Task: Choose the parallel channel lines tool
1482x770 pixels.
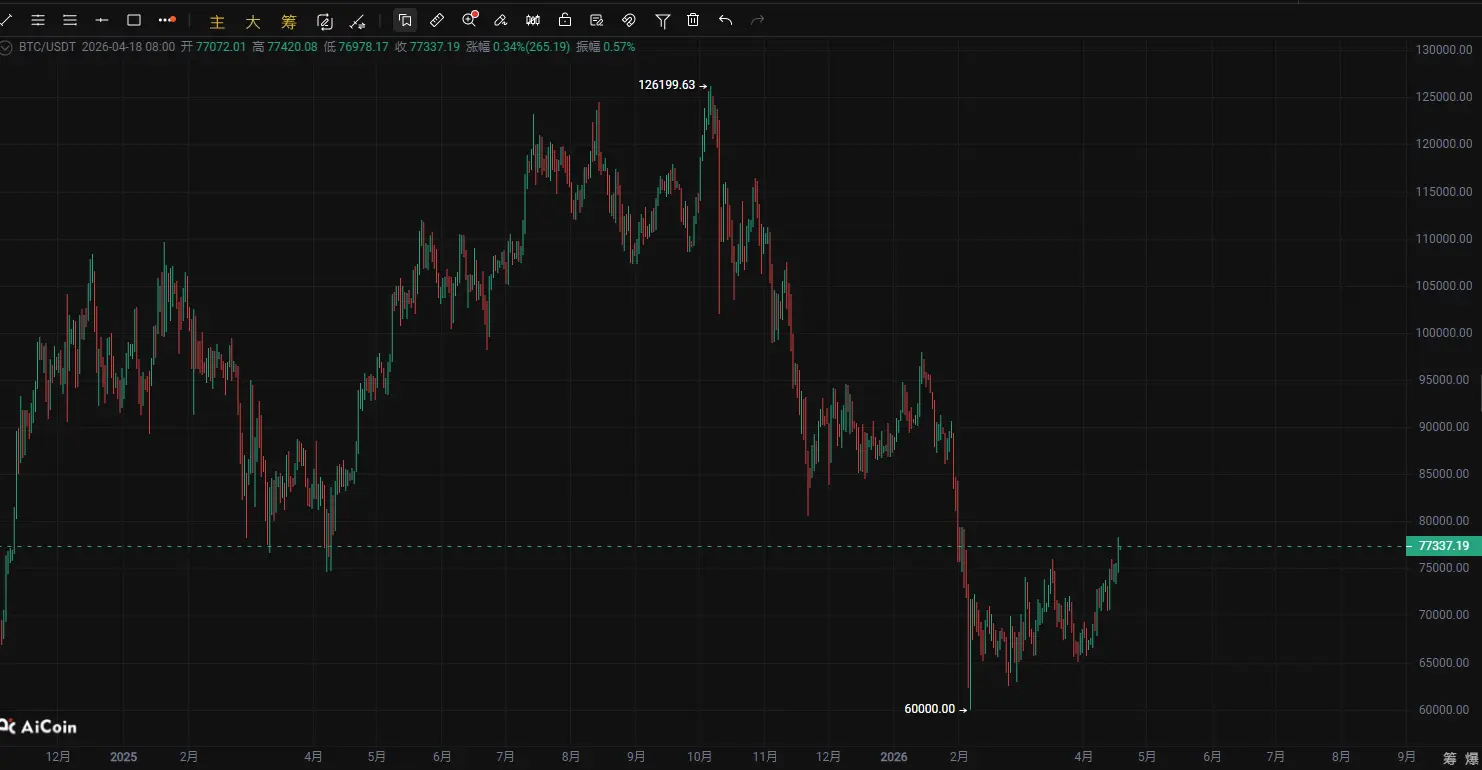Action: (x=38, y=20)
